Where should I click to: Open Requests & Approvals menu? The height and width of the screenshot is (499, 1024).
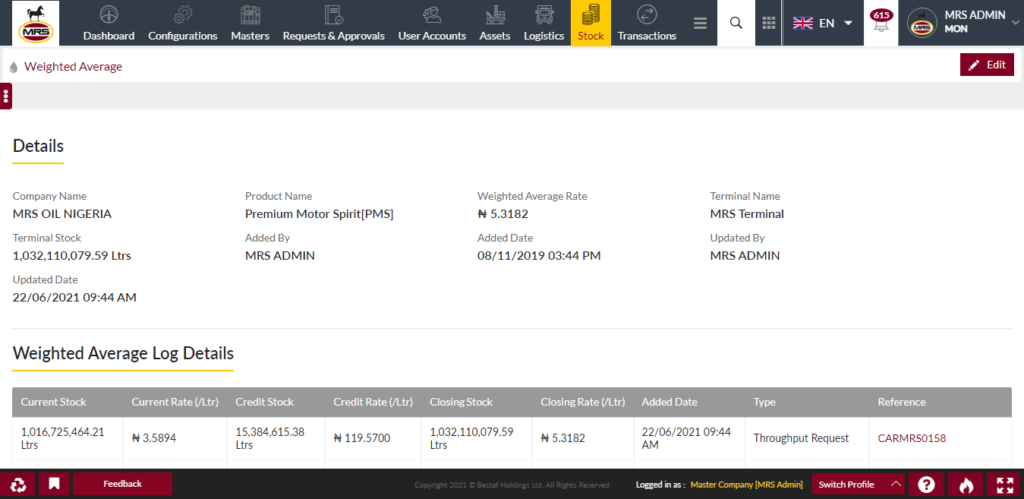coord(334,24)
